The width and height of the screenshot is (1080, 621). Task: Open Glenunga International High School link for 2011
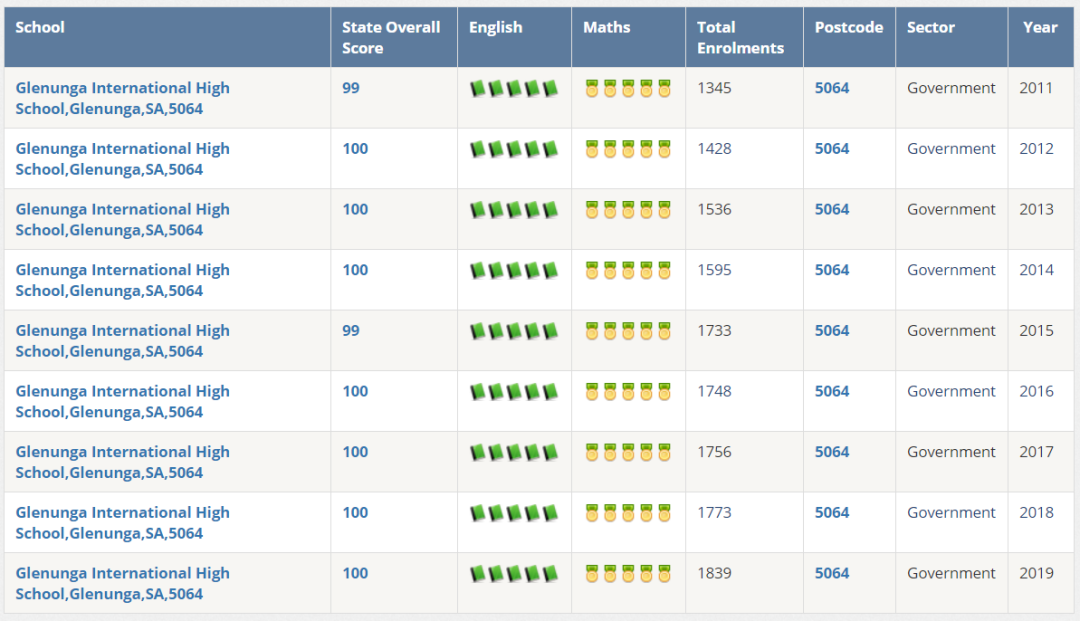[x=123, y=98]
